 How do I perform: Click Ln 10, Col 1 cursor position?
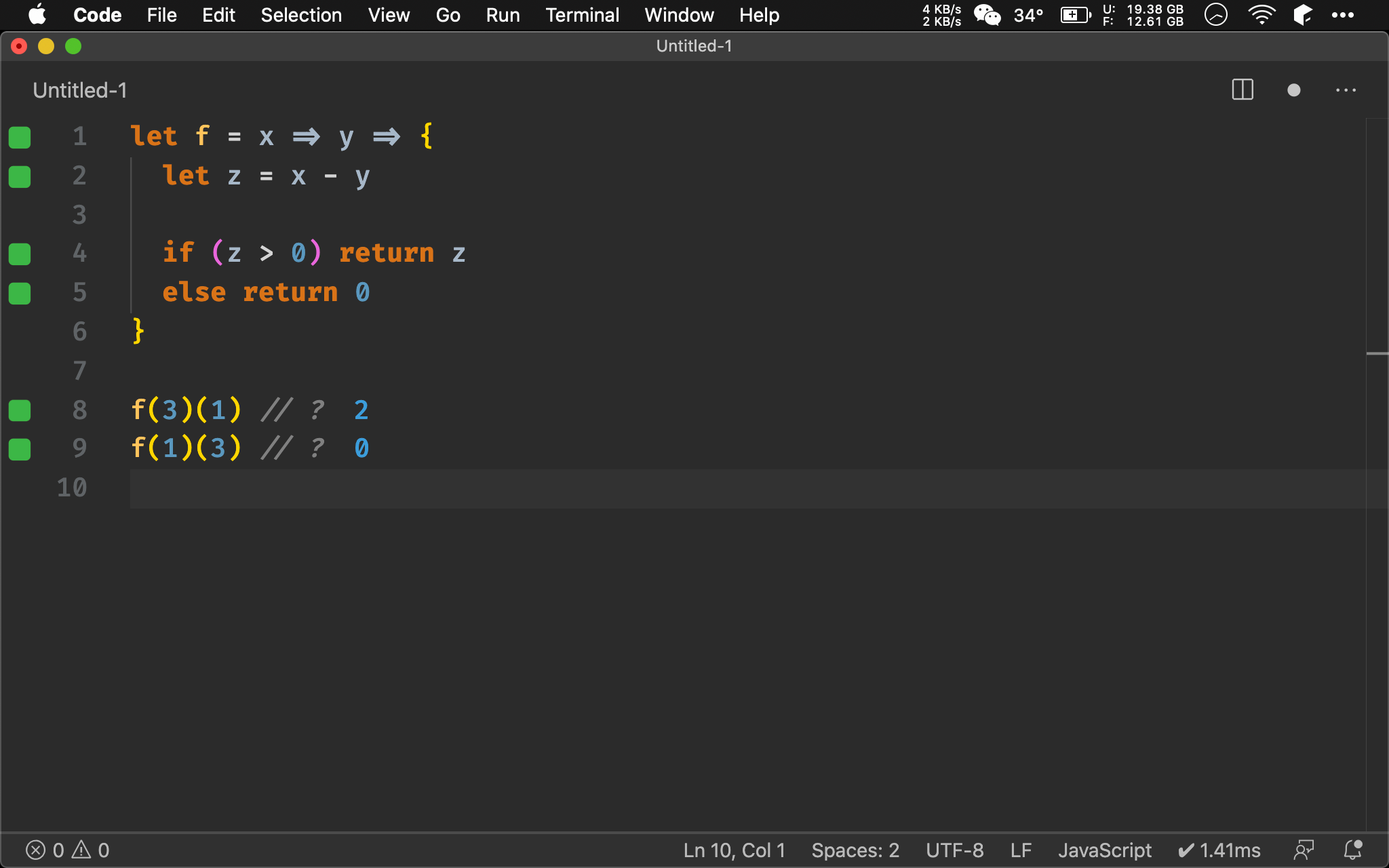(x=734, y=850)
